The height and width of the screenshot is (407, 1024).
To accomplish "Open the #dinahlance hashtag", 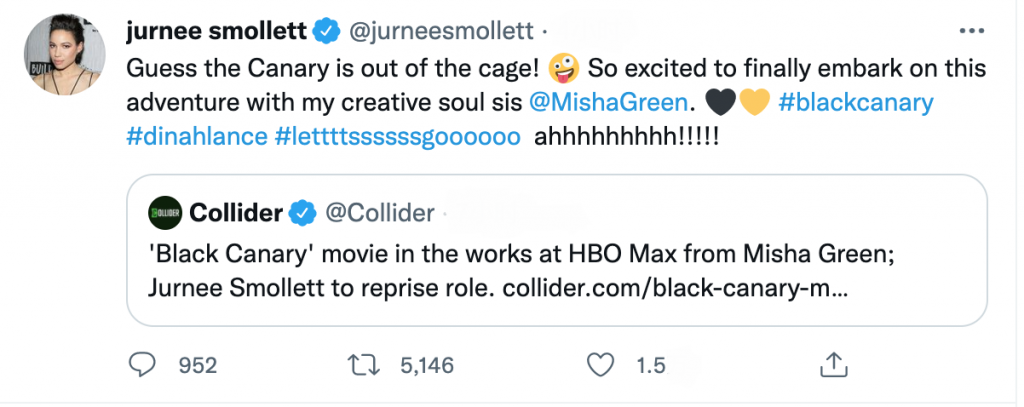I will click(194, 136).
